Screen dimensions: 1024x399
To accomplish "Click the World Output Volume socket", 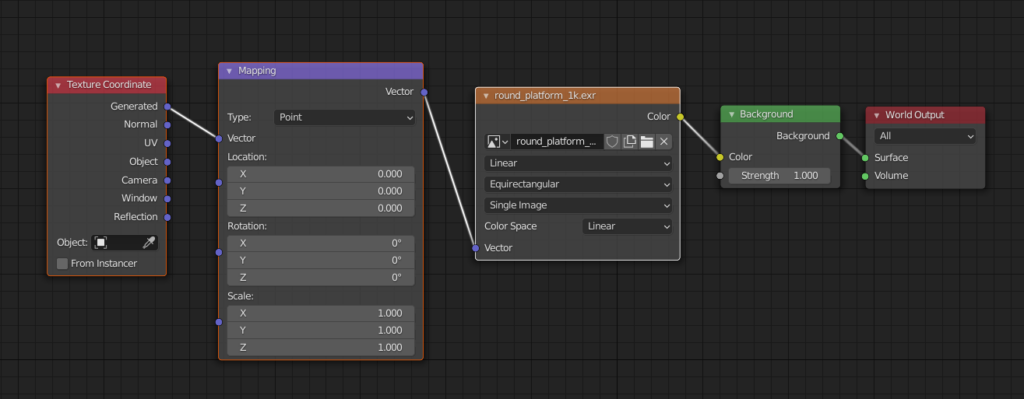I will pos(865,176).
